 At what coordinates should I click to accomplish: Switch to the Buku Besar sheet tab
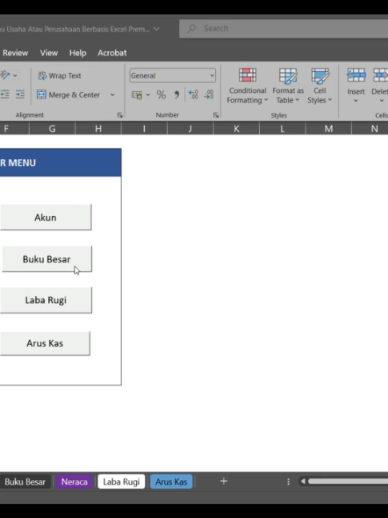(25, 482)
